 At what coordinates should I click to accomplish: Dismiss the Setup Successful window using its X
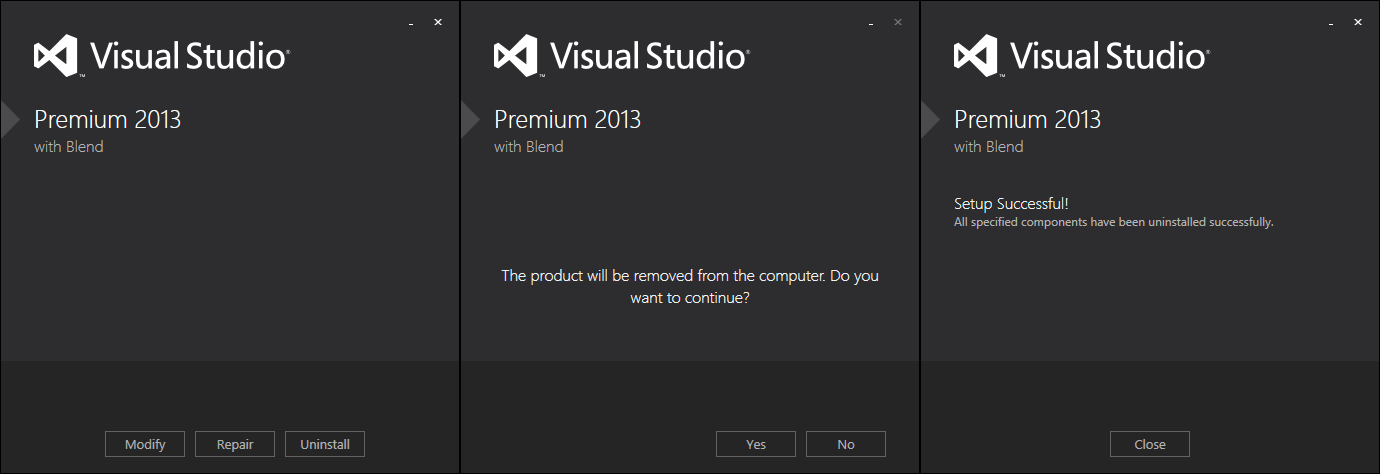[1358, 22]
